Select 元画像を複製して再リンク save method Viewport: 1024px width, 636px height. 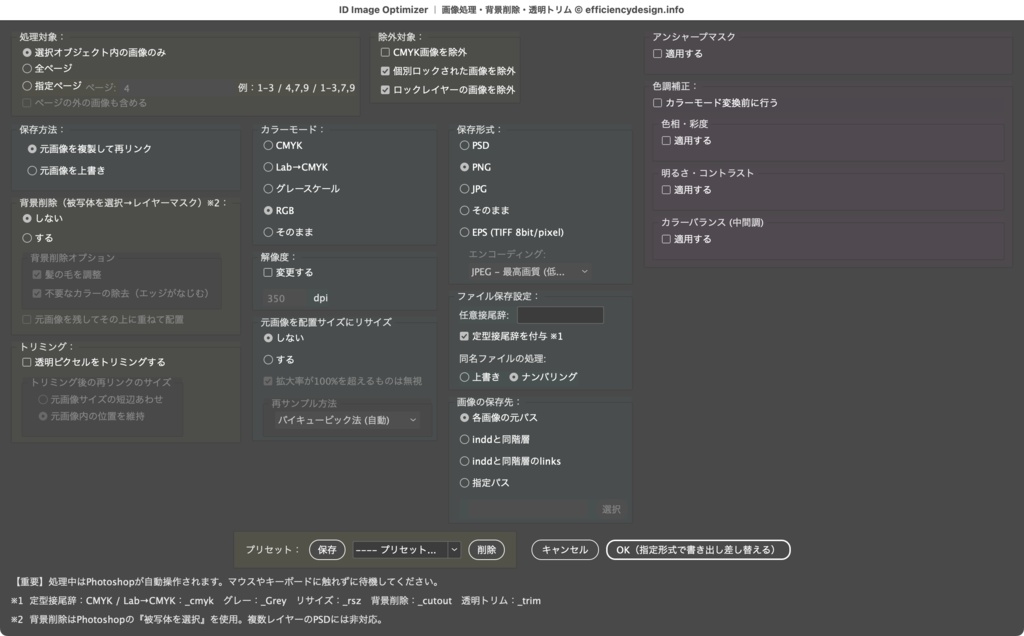89,149
